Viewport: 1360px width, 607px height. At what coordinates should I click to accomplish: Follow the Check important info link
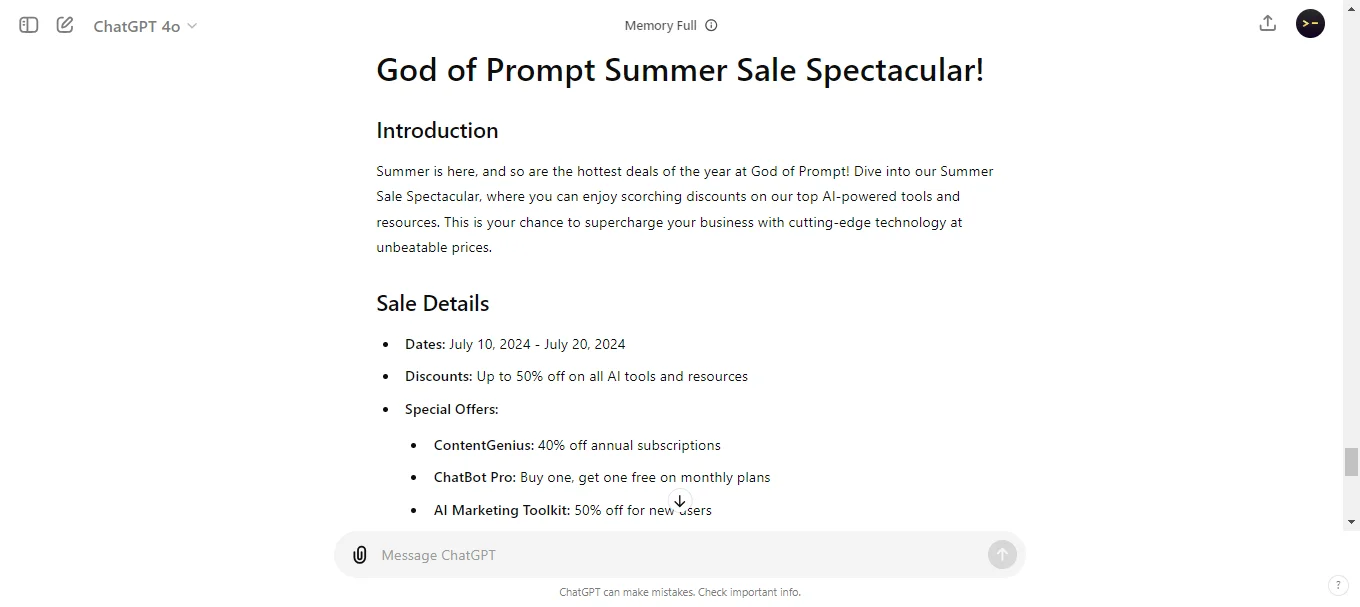point(749,592)
